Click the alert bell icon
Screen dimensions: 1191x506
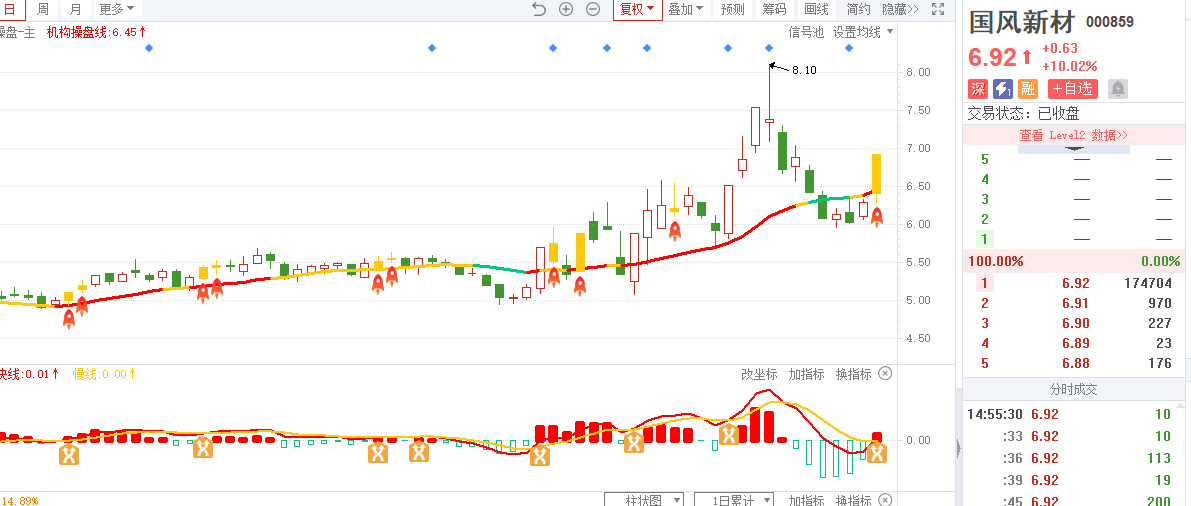(x=1117, y=89)
